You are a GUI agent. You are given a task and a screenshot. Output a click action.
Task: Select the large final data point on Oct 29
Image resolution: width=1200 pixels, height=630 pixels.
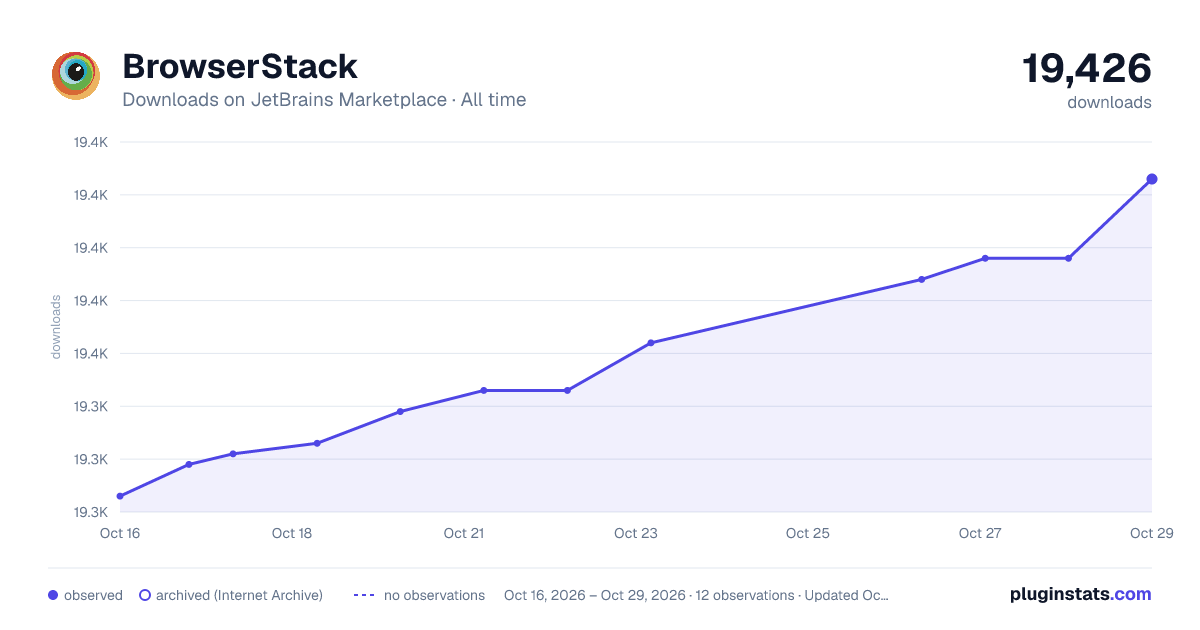pos(1152,179)
